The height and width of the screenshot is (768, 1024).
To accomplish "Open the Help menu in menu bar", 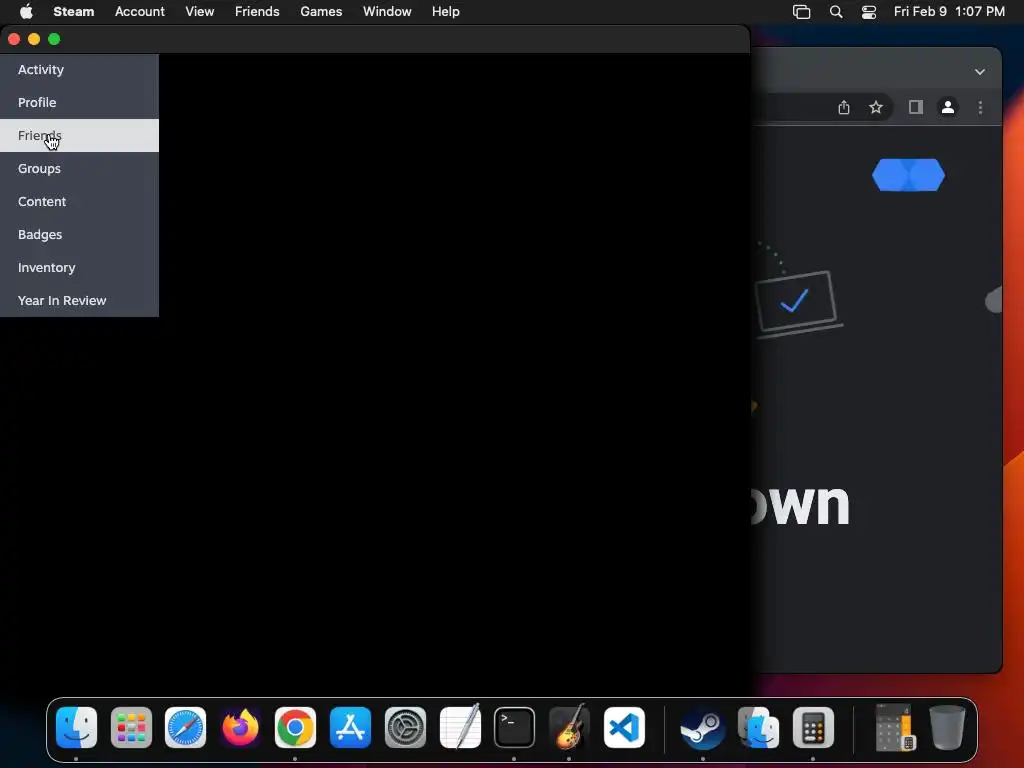I will tap(445, 11).
